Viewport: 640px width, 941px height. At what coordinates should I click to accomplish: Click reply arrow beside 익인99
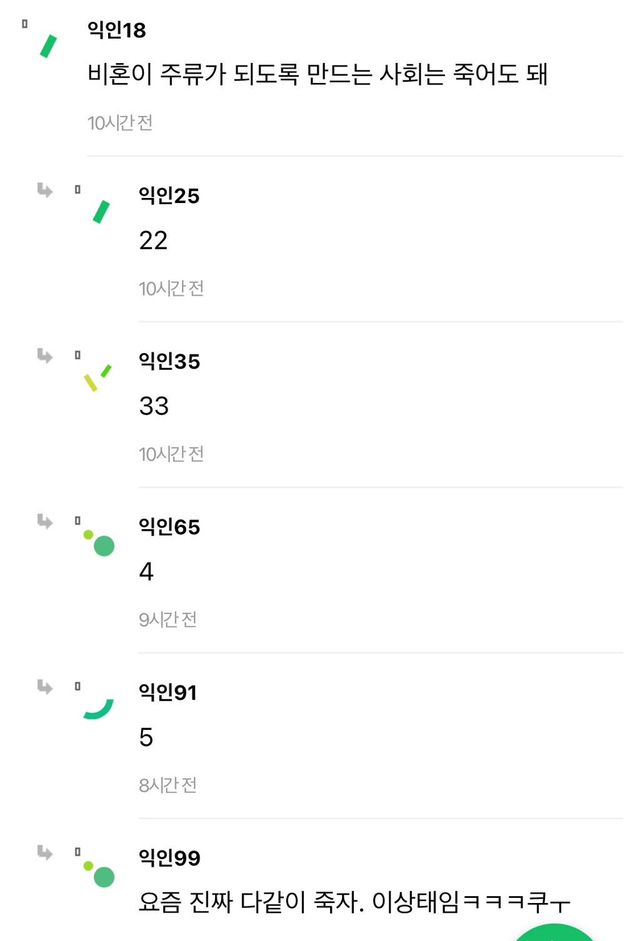click(45, 852)
